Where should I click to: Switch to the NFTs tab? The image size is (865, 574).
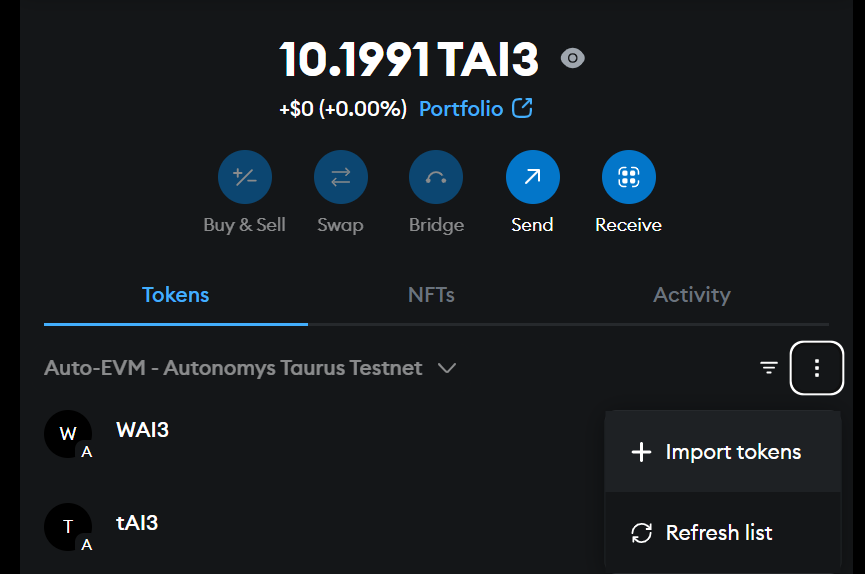click(431, 295)
